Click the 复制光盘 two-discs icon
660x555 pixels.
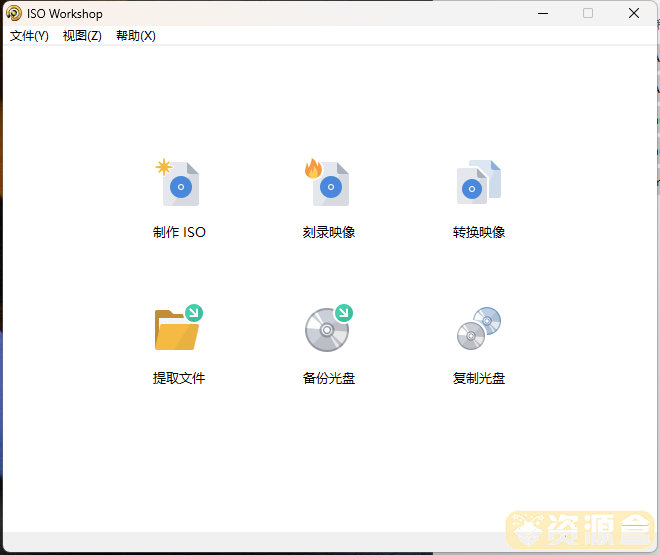click(x=479, y=328)
